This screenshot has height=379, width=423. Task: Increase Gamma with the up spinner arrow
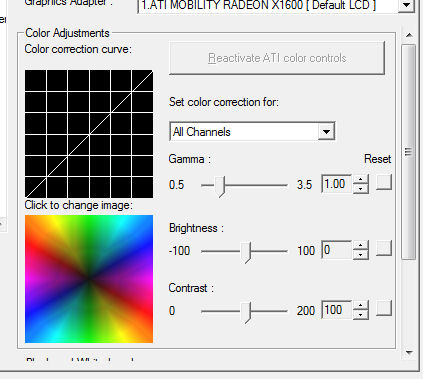tap(360, 180)
